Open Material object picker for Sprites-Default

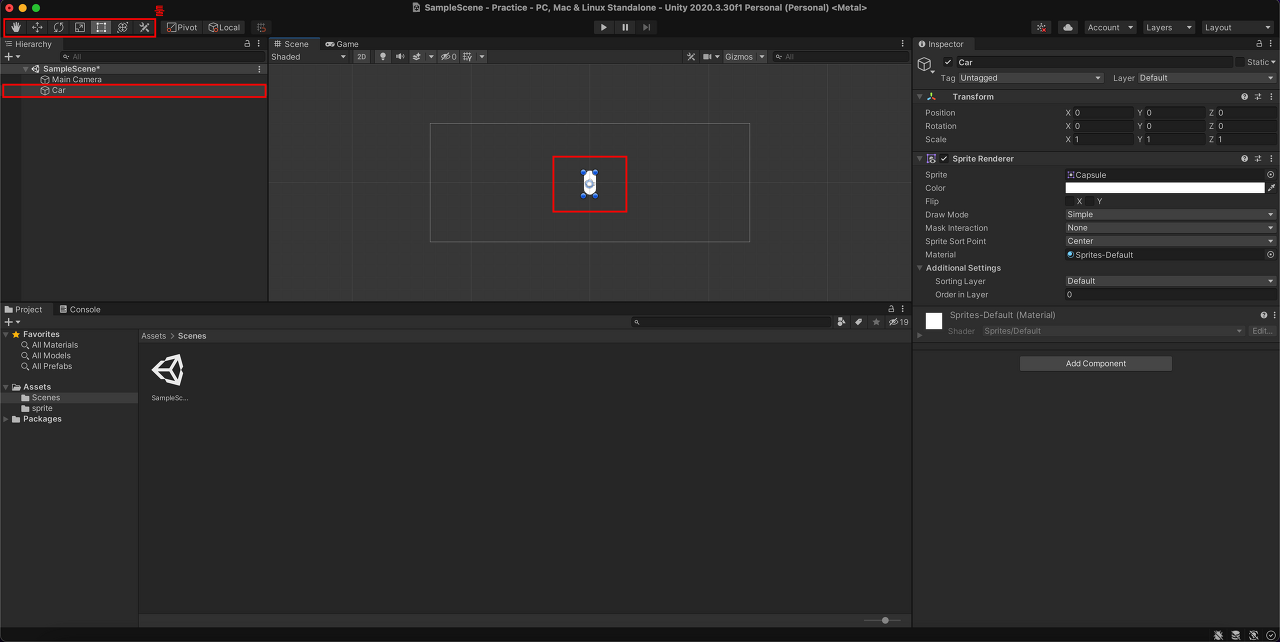pyautogui.click(x=1271, y=255)
